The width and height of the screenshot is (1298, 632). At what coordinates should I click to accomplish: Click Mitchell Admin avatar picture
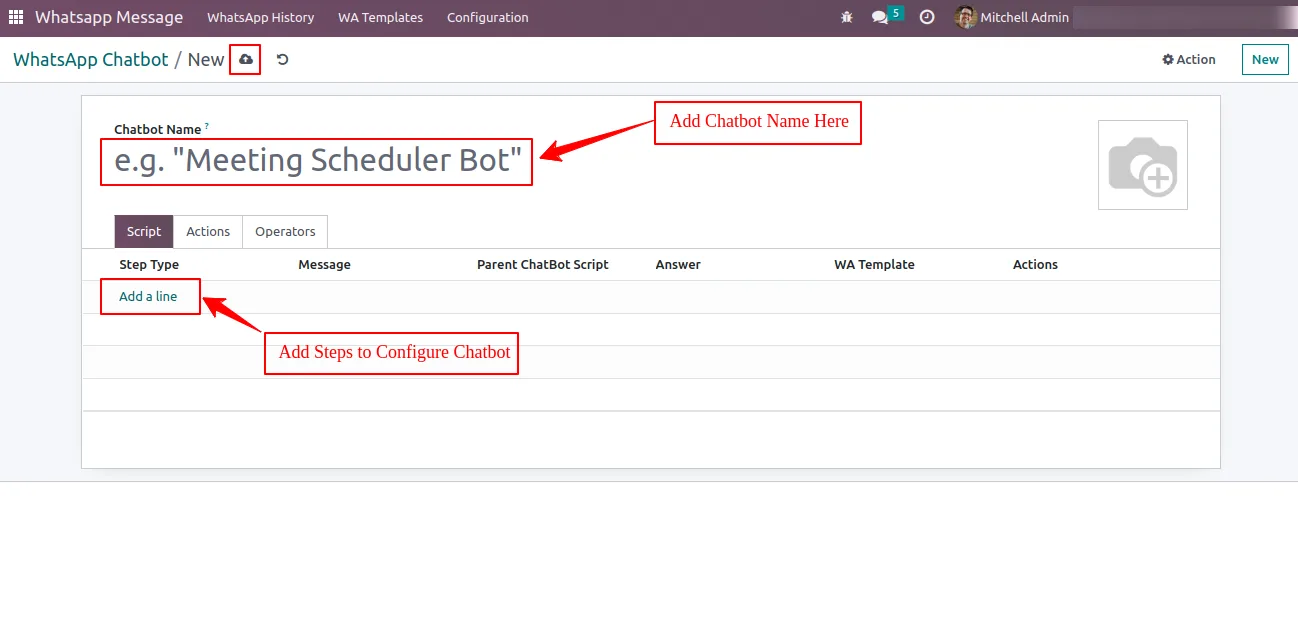(965, 17)
